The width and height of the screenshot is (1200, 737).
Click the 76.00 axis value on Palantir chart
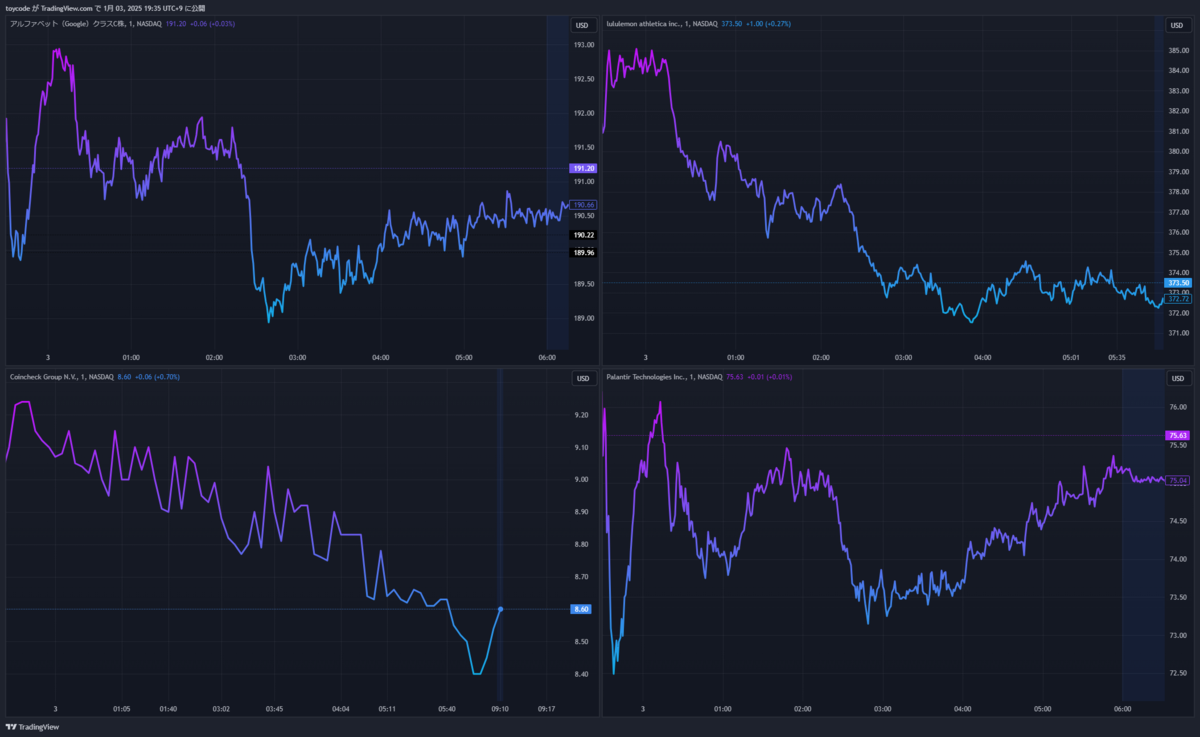[1178, 407]
